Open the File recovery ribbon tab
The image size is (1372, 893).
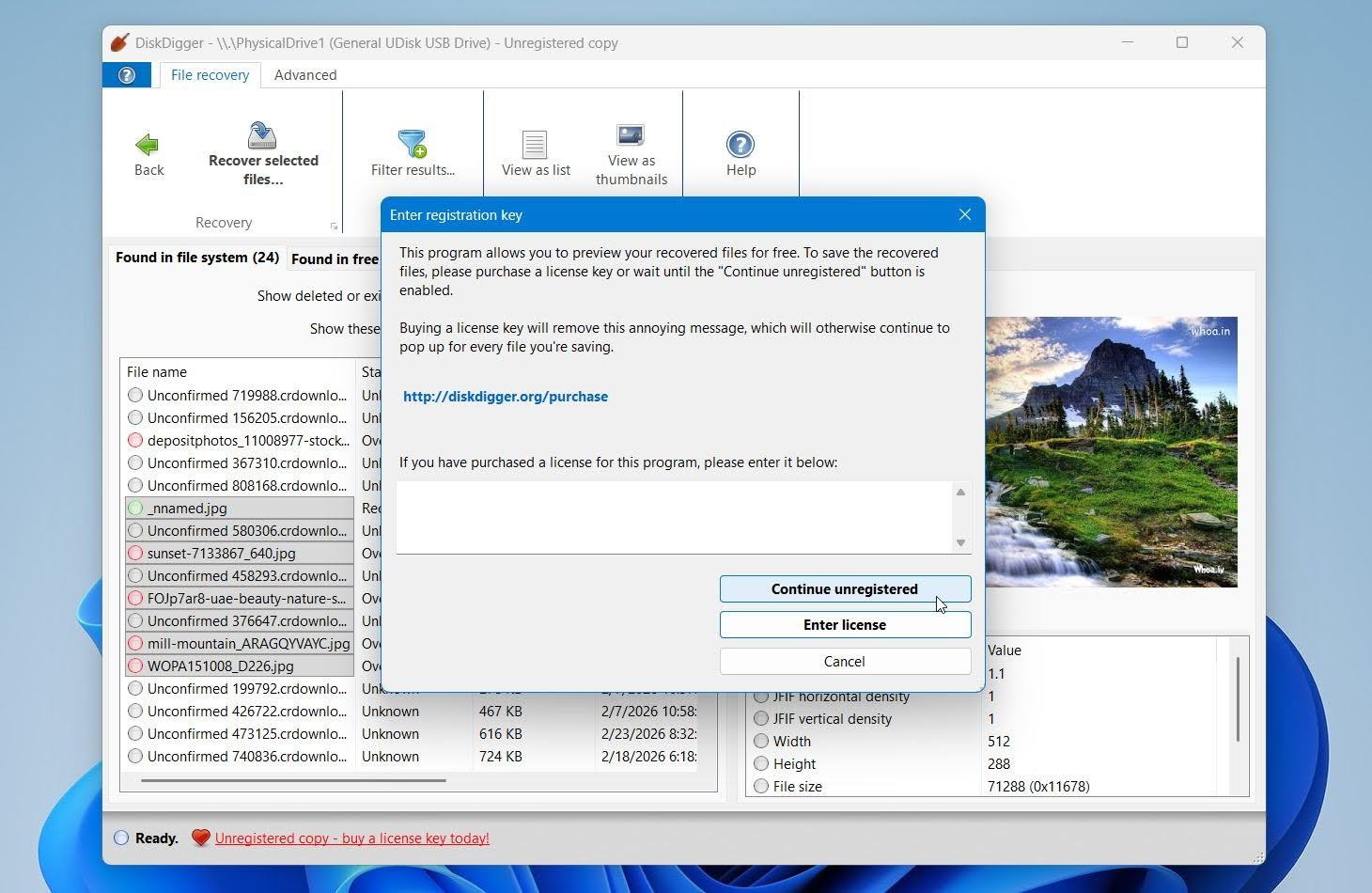(x=210, y=75)
